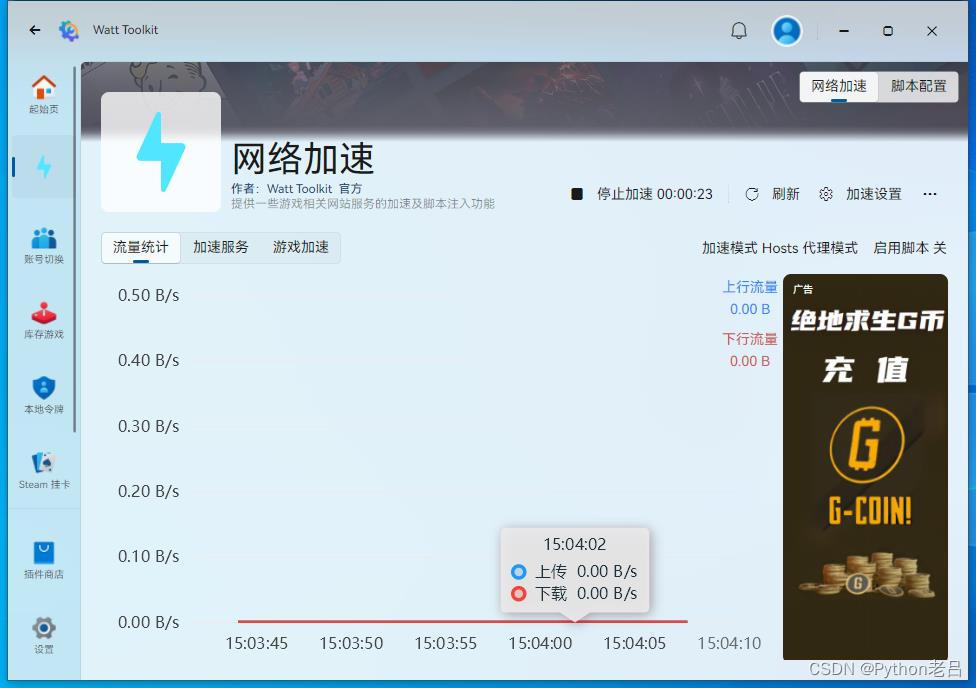The image size is (976, 688).
Task: Click the 0.20 B/s axis label
Action: click(148, 491)
